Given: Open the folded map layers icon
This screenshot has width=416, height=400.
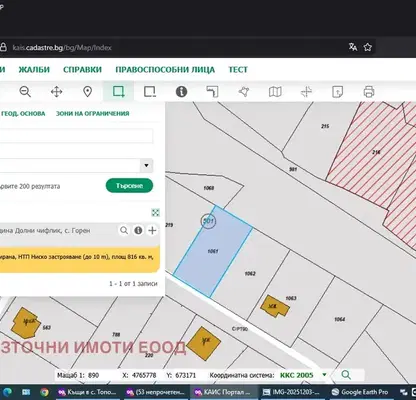Looking at the screenshot, I should coord(275,91).
